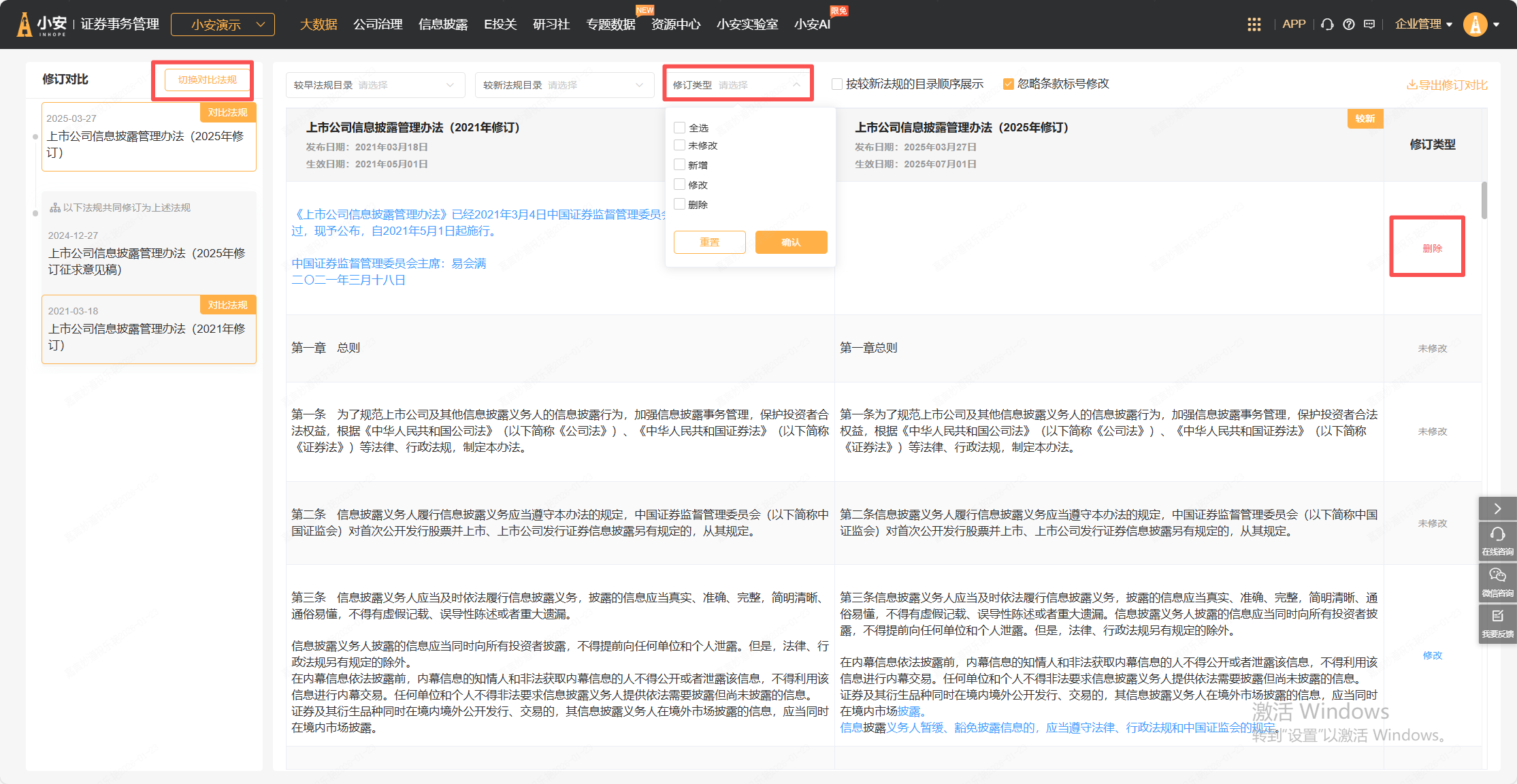Uncheck 忽略条款标号修改 checkbox
1517x784 pixels.
(1009, 84)
